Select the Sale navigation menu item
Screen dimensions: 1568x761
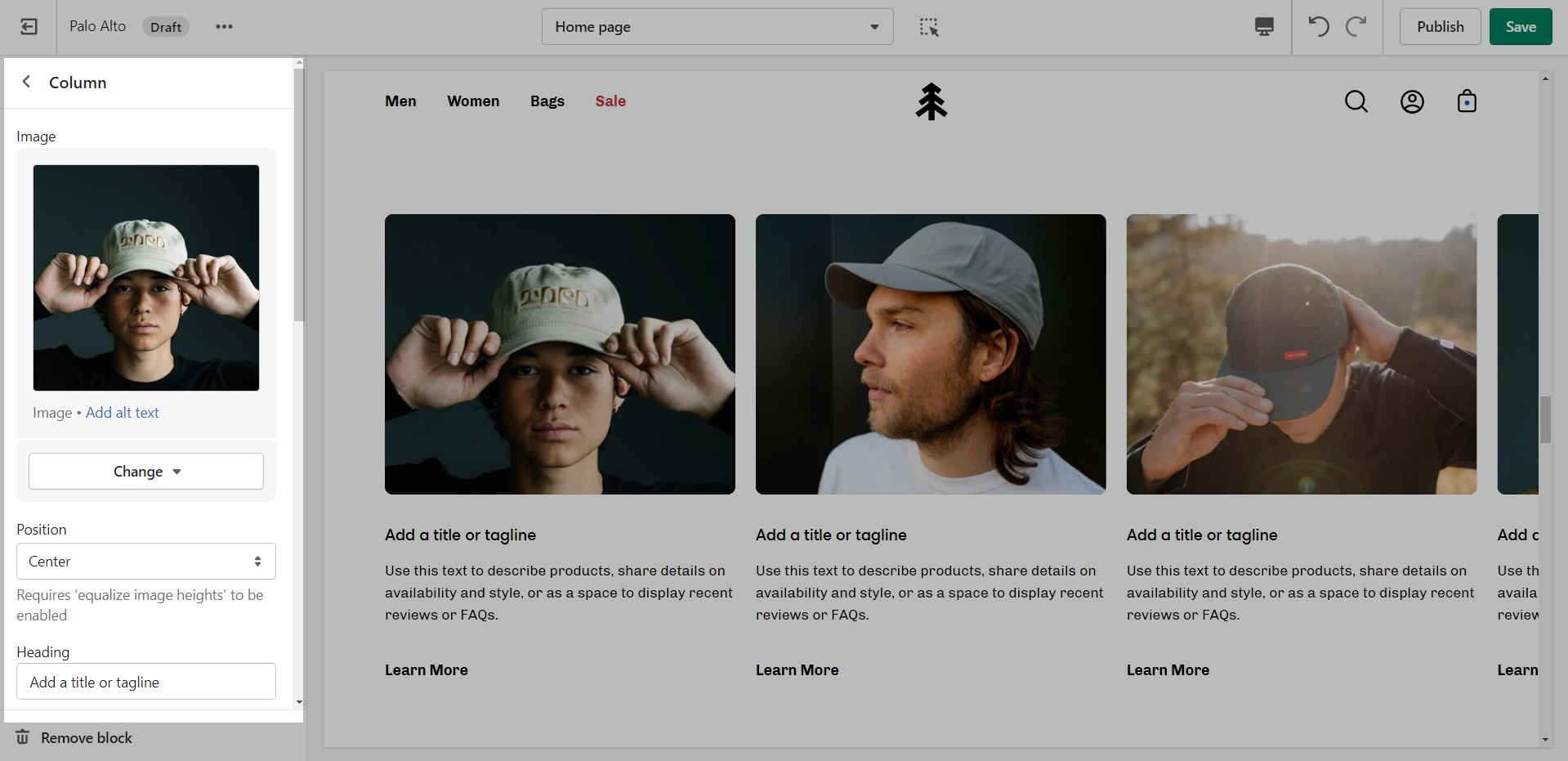610,101
